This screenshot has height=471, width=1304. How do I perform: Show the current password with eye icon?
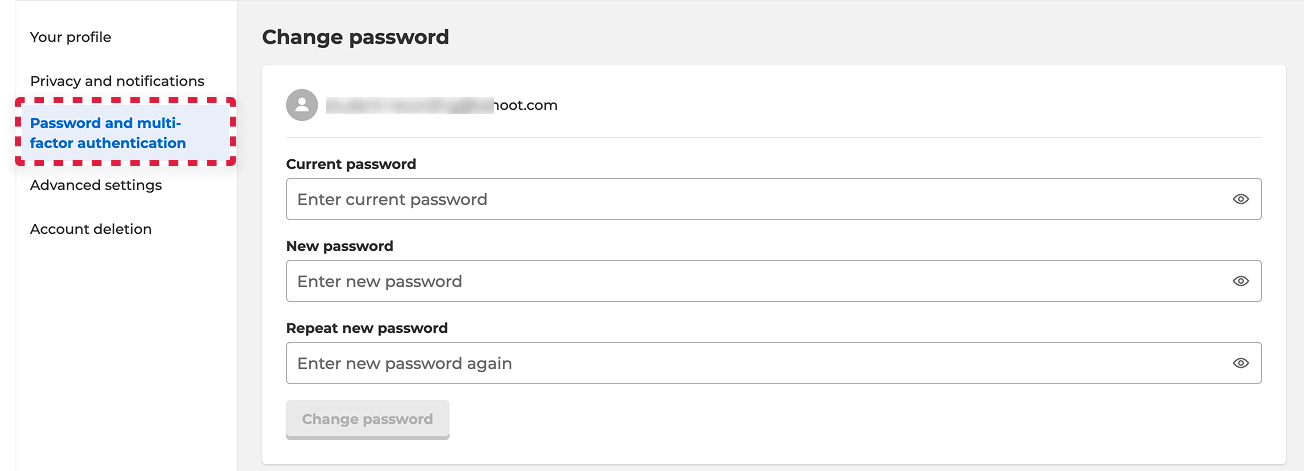click(x=1241, y=199)
